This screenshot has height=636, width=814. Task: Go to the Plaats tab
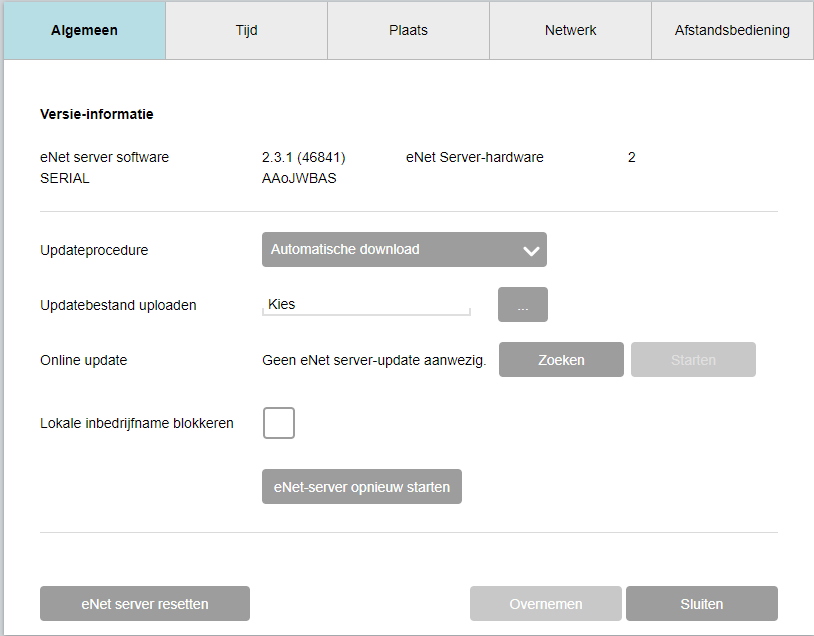click(408, 30)
